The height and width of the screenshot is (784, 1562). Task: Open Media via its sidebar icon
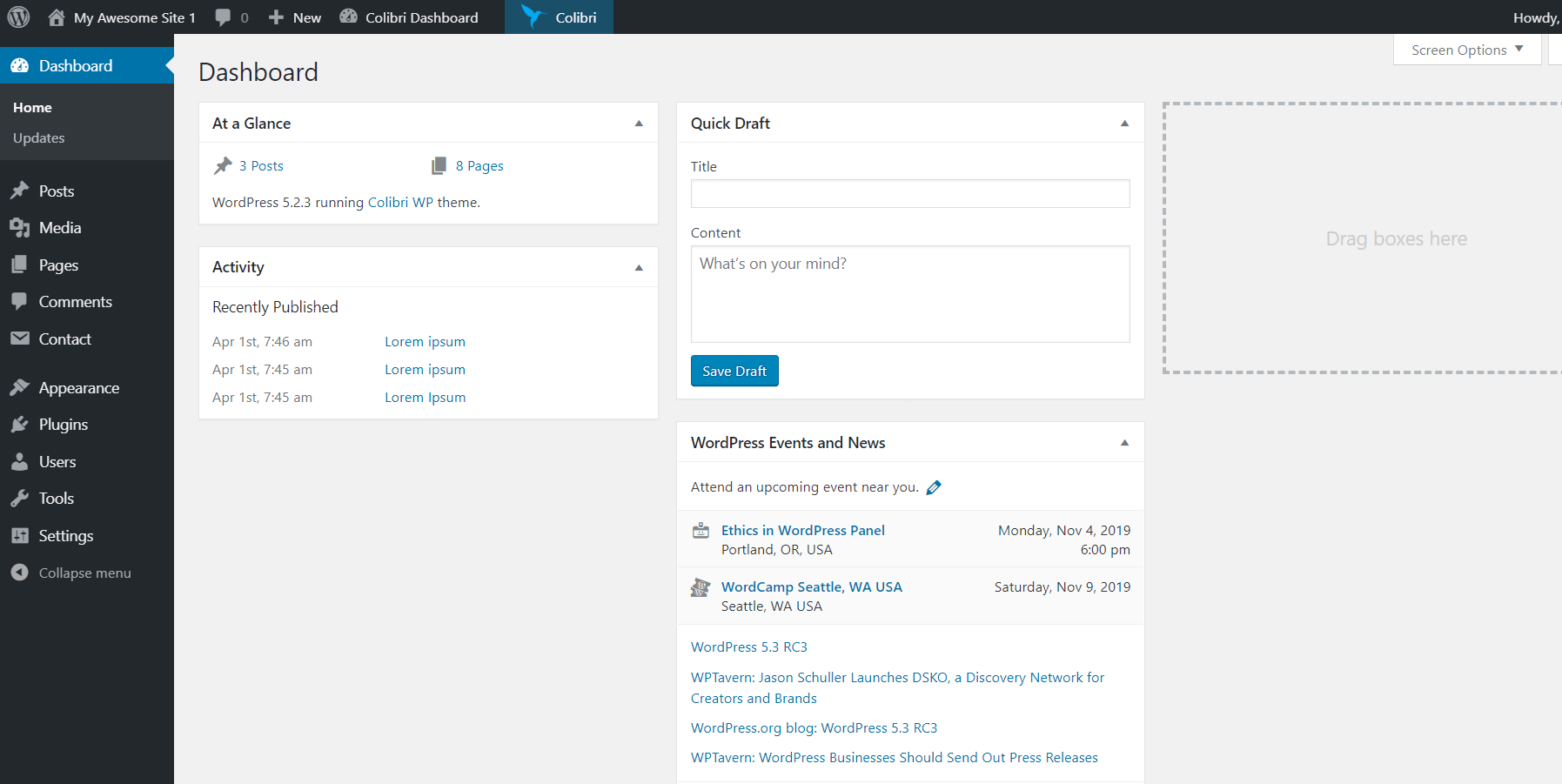[x=21, y=227]
